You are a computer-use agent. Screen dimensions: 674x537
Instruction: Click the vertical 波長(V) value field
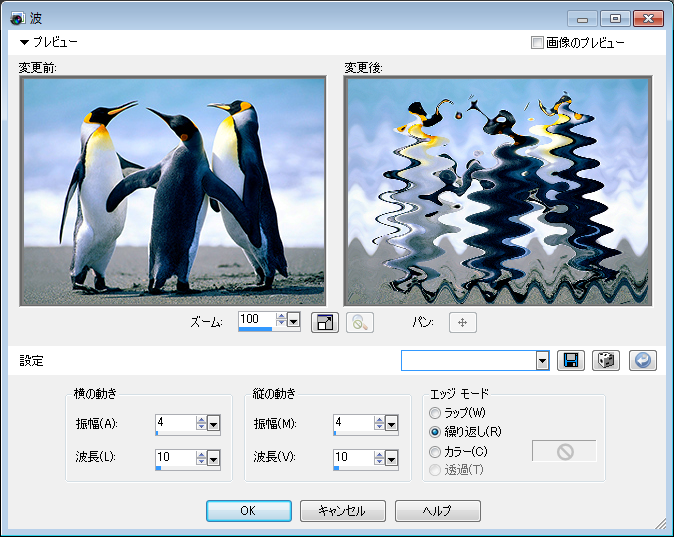coord(354,457)
